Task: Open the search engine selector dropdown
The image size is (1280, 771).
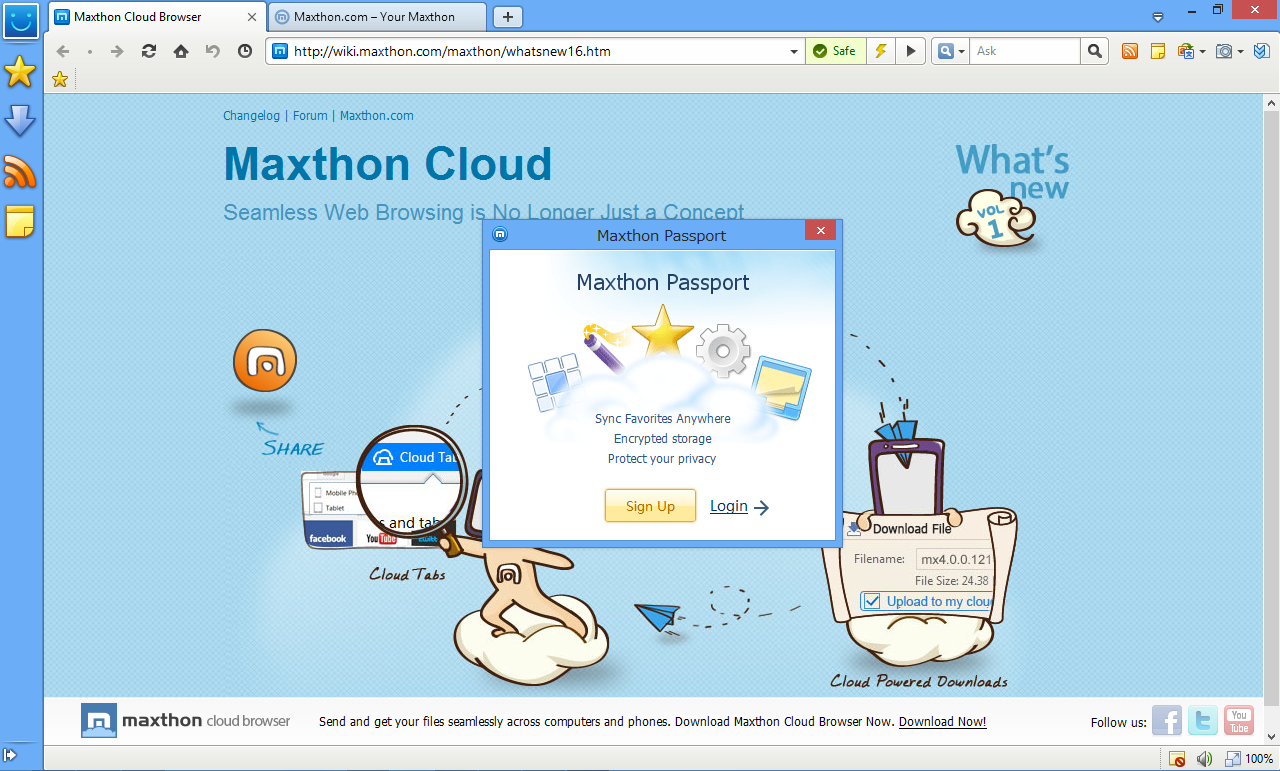Action: pyautogui.click(x=950, y=51)
